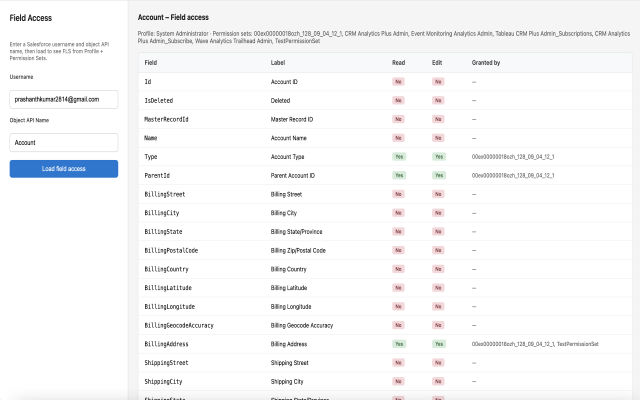Click the Master Record ID label

[x=292, y=119]
